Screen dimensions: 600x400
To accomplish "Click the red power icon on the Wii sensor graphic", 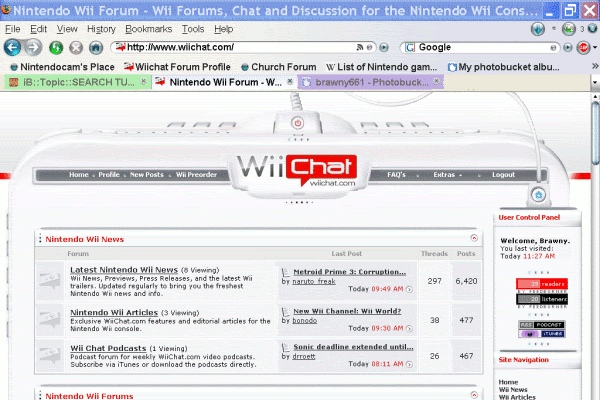I will tap(297, 123).
